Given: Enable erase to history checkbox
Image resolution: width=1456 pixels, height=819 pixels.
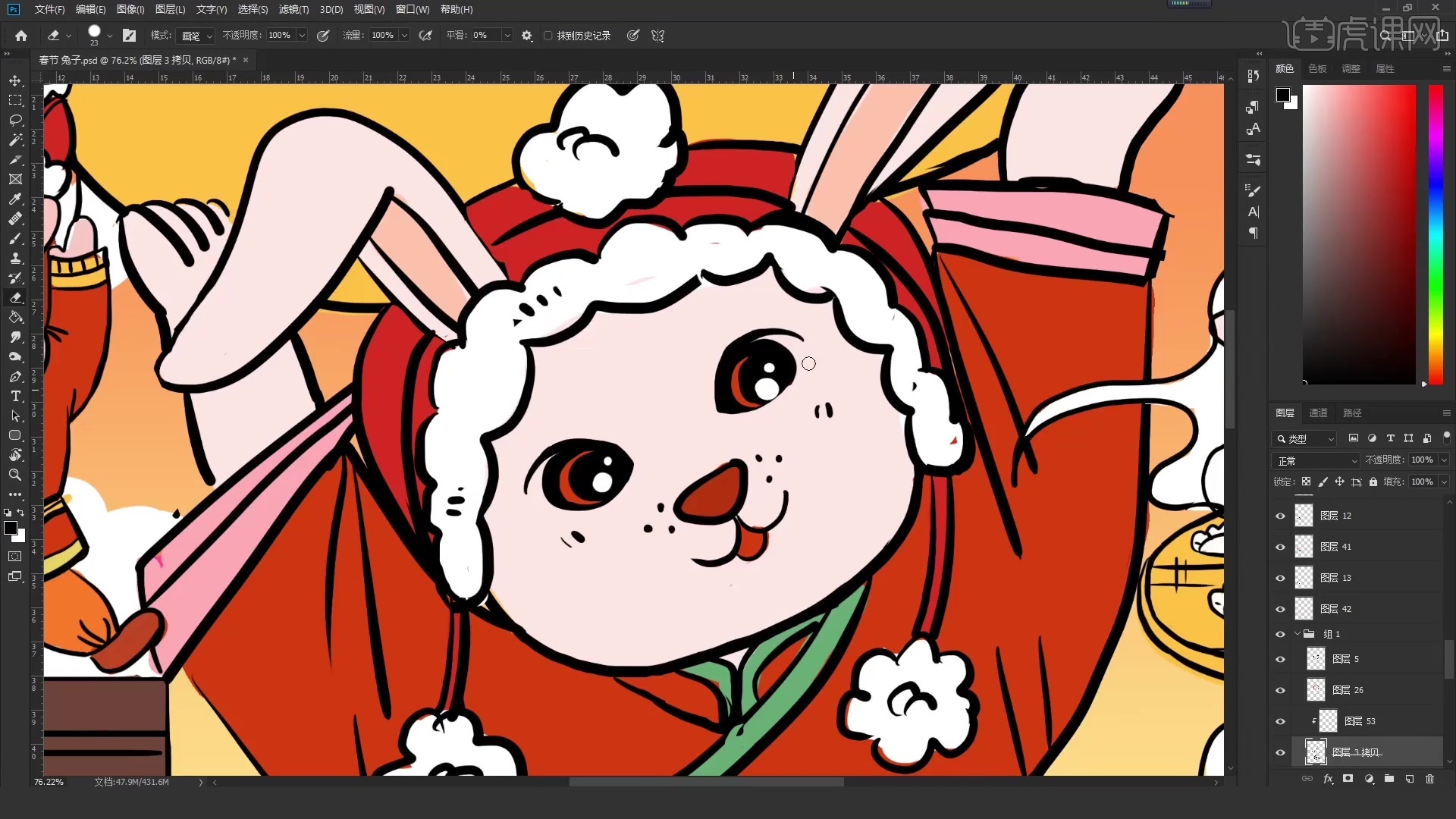Looking at the screenshot, I should point(548,36).
